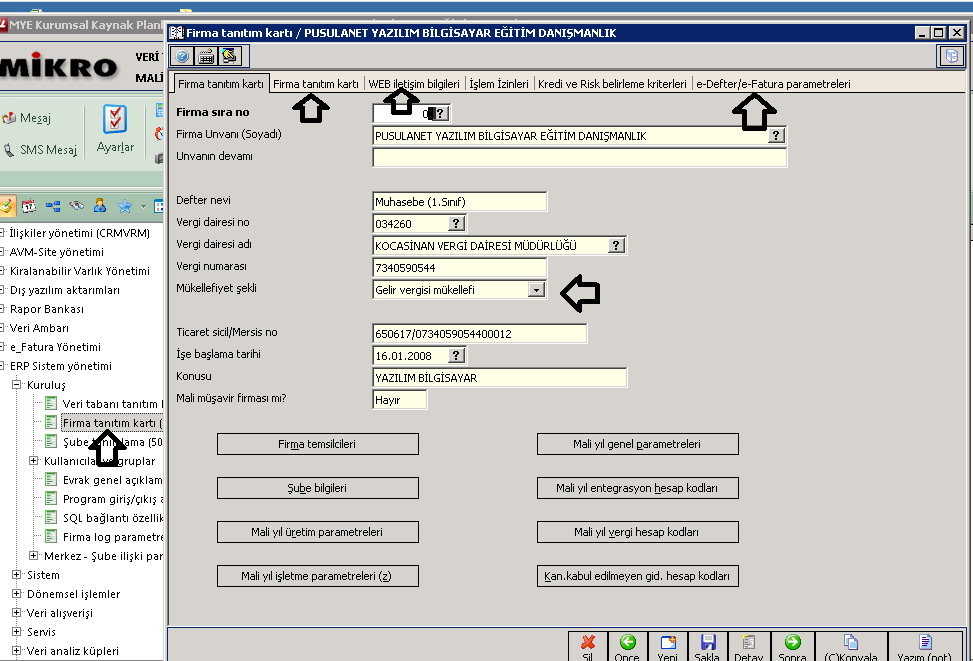The width and height of the screenshot is (973, 661).
Task: Click Firma temsilcileri button
Action: [x=317, y=444]
